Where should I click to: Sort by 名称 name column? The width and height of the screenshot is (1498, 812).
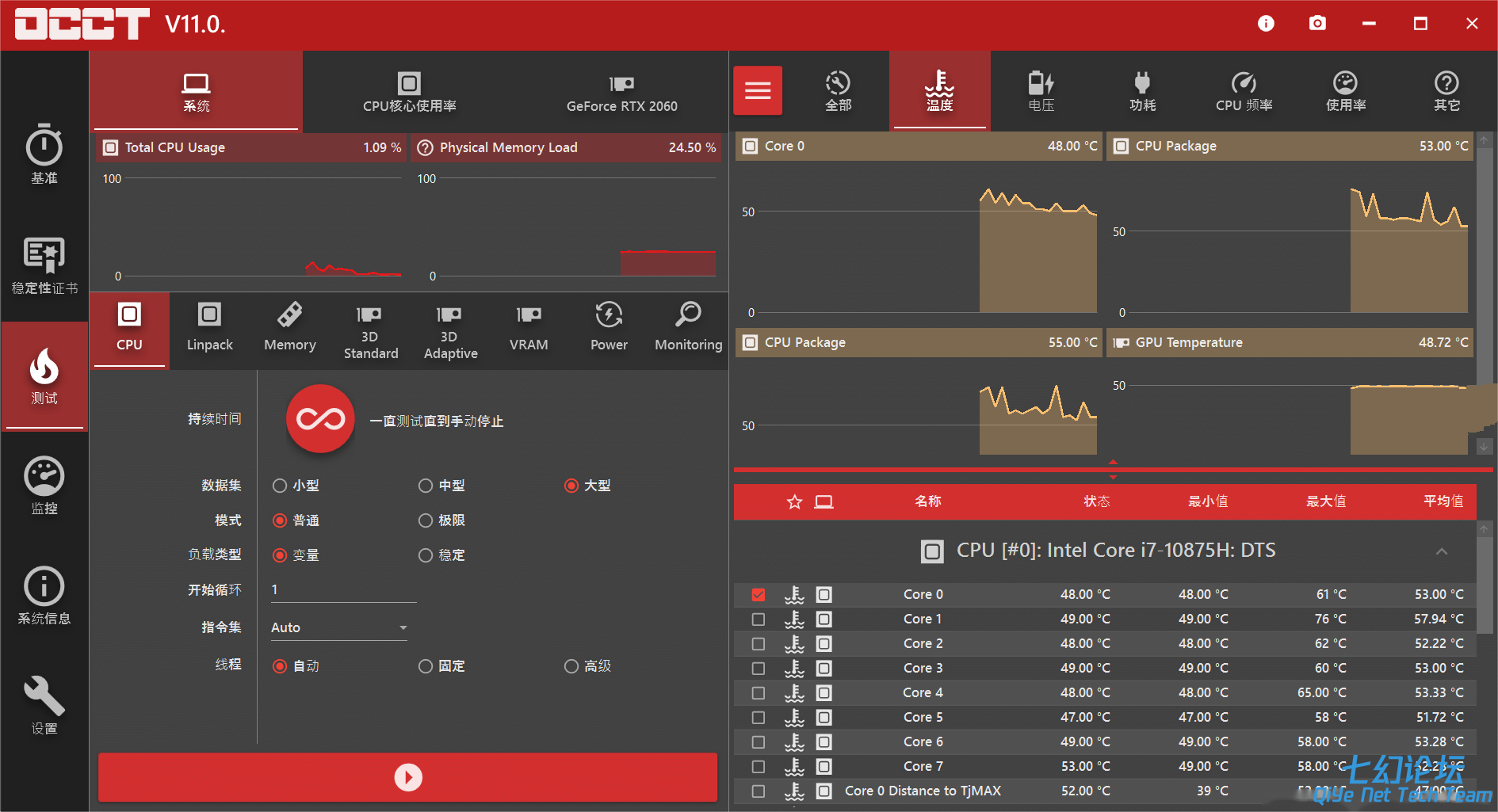pos(928,501)
